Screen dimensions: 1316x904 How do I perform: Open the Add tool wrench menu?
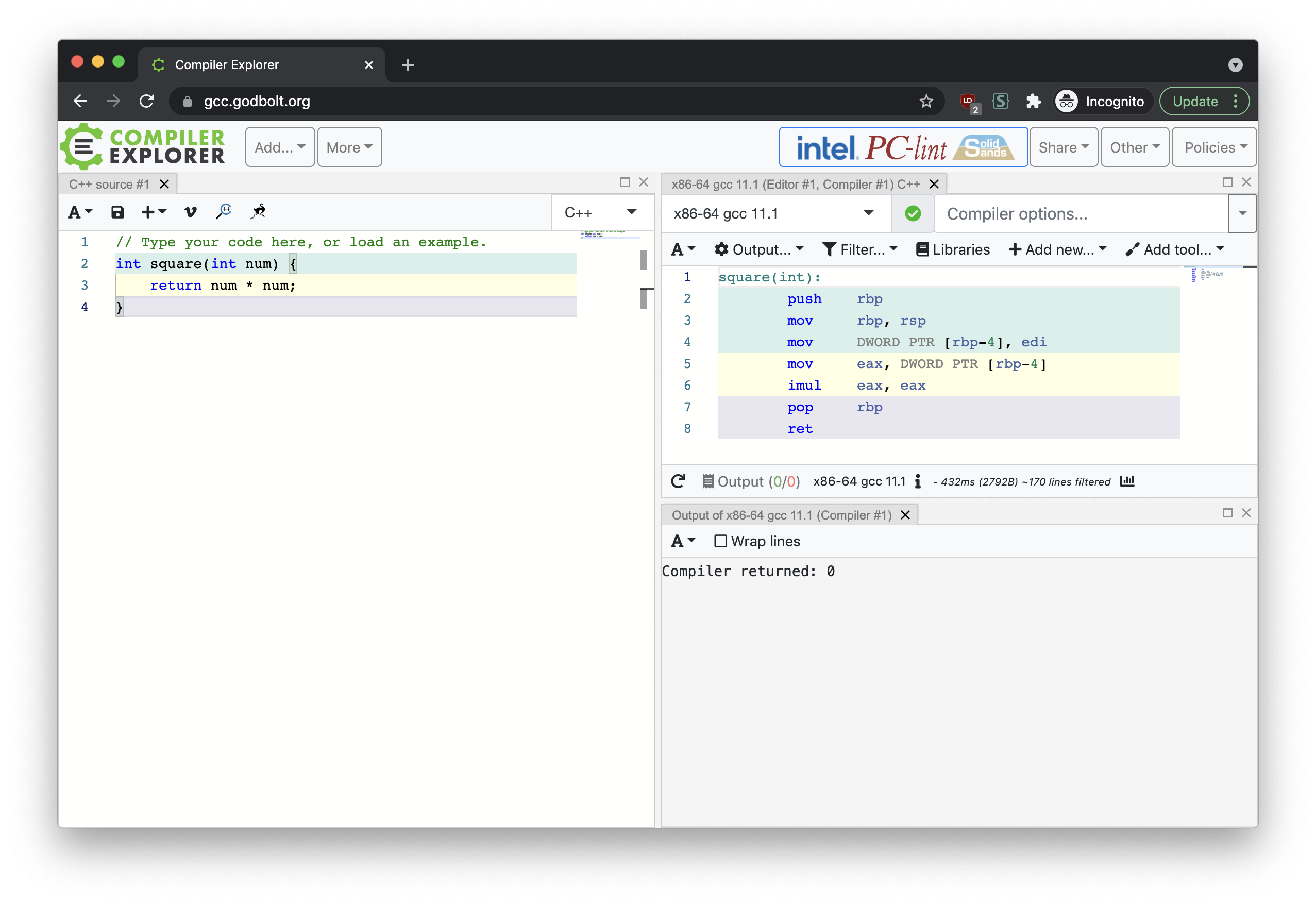[1175, 249]
